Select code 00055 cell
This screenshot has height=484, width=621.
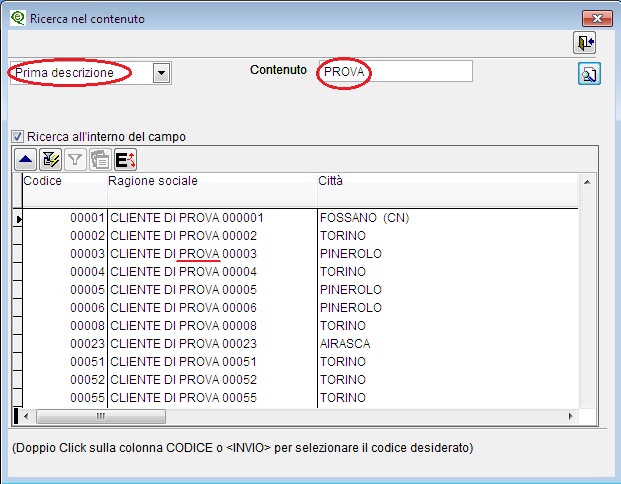[65, 398]
